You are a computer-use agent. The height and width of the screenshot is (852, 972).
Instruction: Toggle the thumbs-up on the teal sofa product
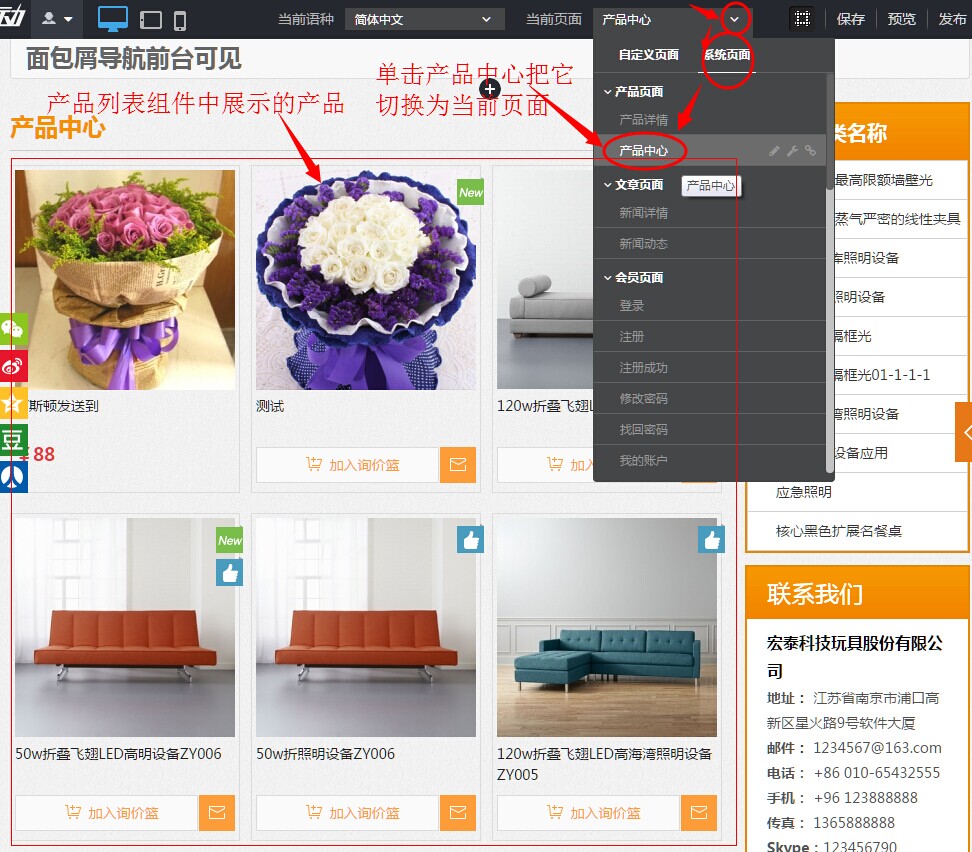pyautogui.click(x=711, y=538)
